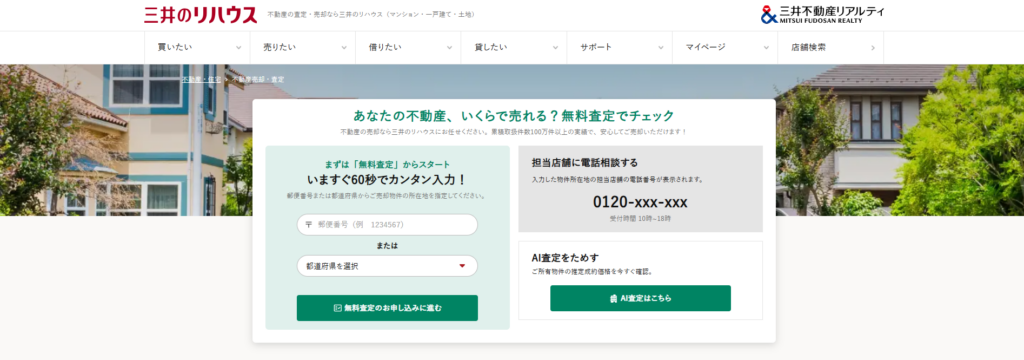The image size is (1024, 360).
Task: Click the AI査定はこちら button
Action: pos(641,298)
